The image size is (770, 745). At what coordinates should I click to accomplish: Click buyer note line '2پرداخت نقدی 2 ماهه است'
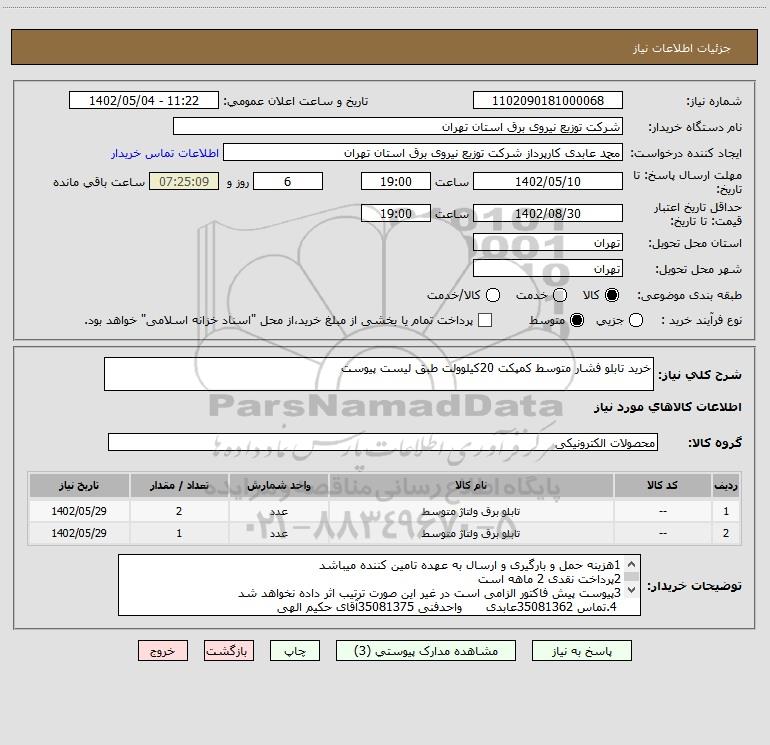[x=549, y=579]
